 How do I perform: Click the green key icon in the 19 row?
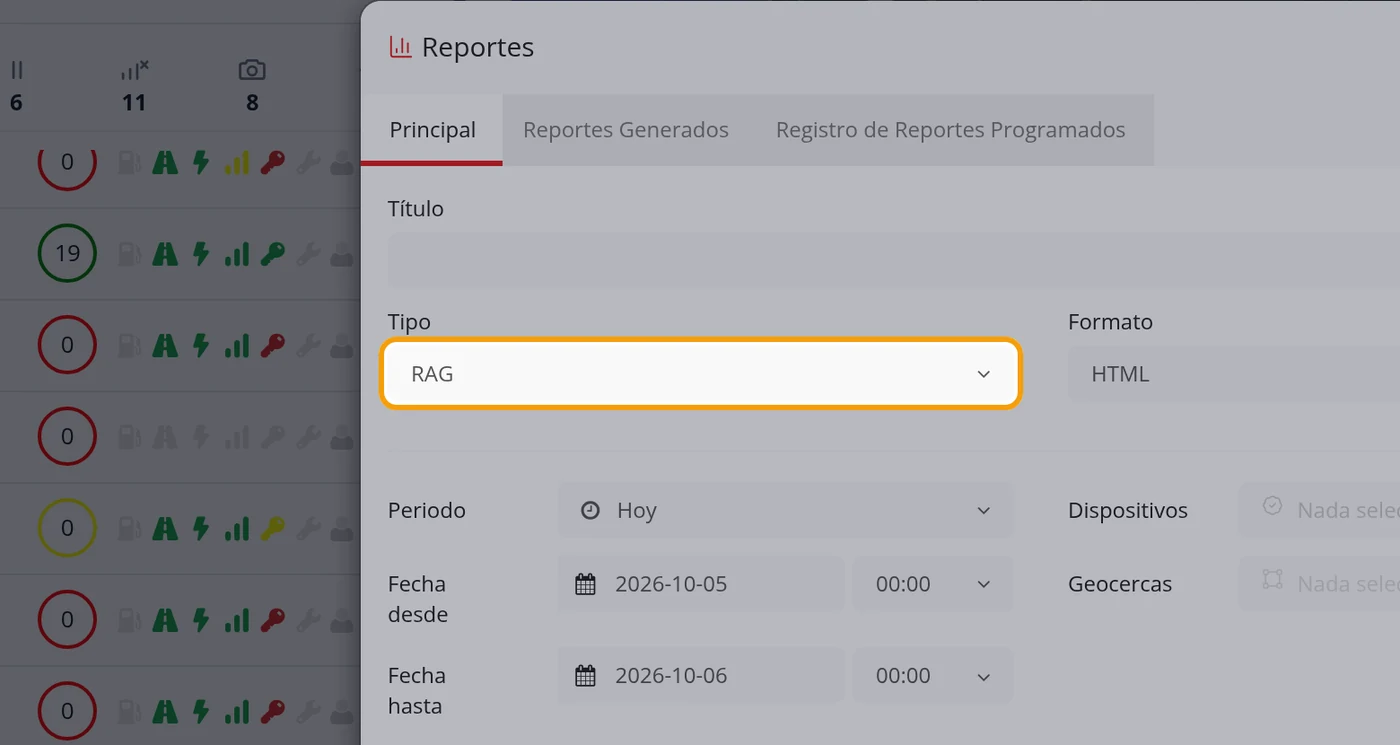point(272,254)
